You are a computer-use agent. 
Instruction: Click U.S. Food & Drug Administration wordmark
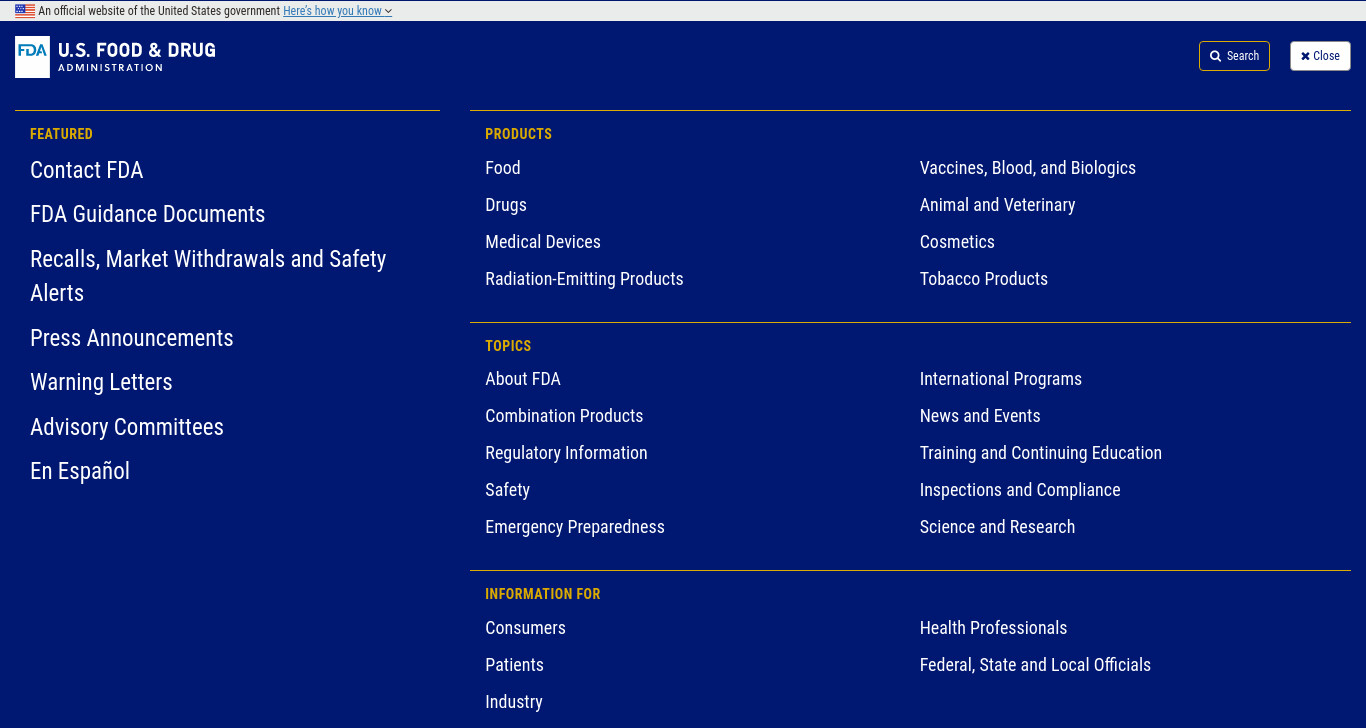coord(137,57)
